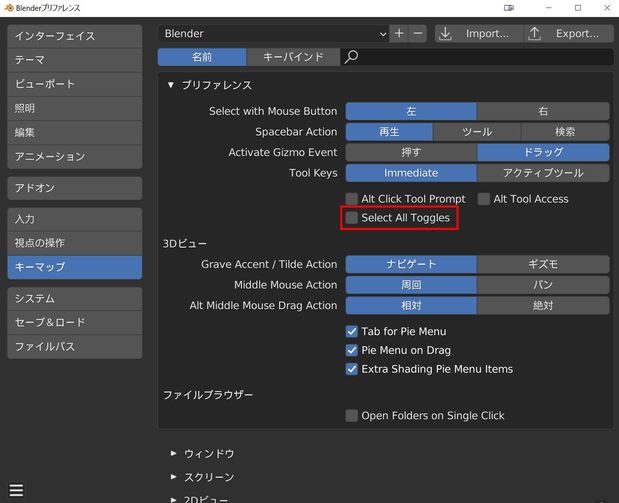Set Tool Keys to Immediate
The image size is (619, 503).
(x=411, y=173)
